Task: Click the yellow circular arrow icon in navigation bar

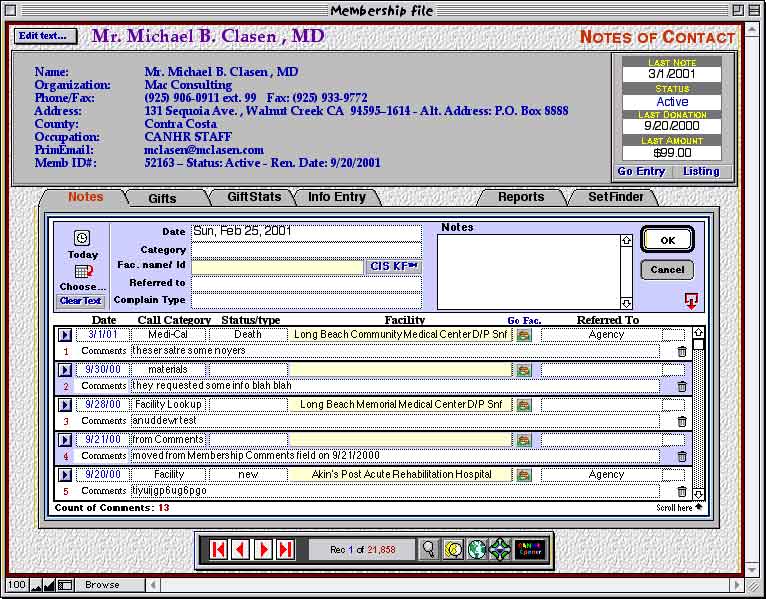Action: click(x=453, y=550)
